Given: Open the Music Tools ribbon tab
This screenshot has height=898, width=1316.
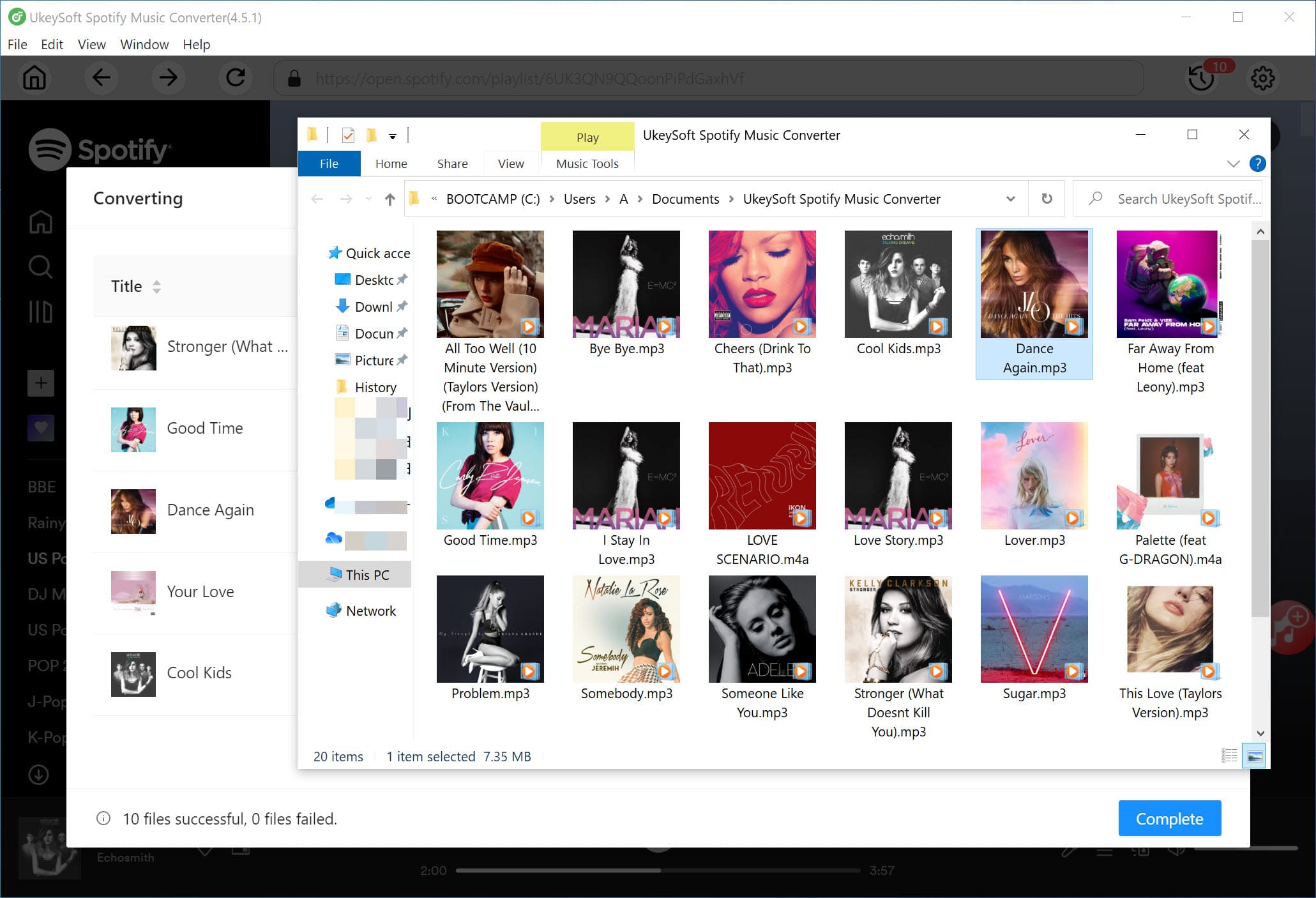Looking at the screenshot, I should coord(588,163).
